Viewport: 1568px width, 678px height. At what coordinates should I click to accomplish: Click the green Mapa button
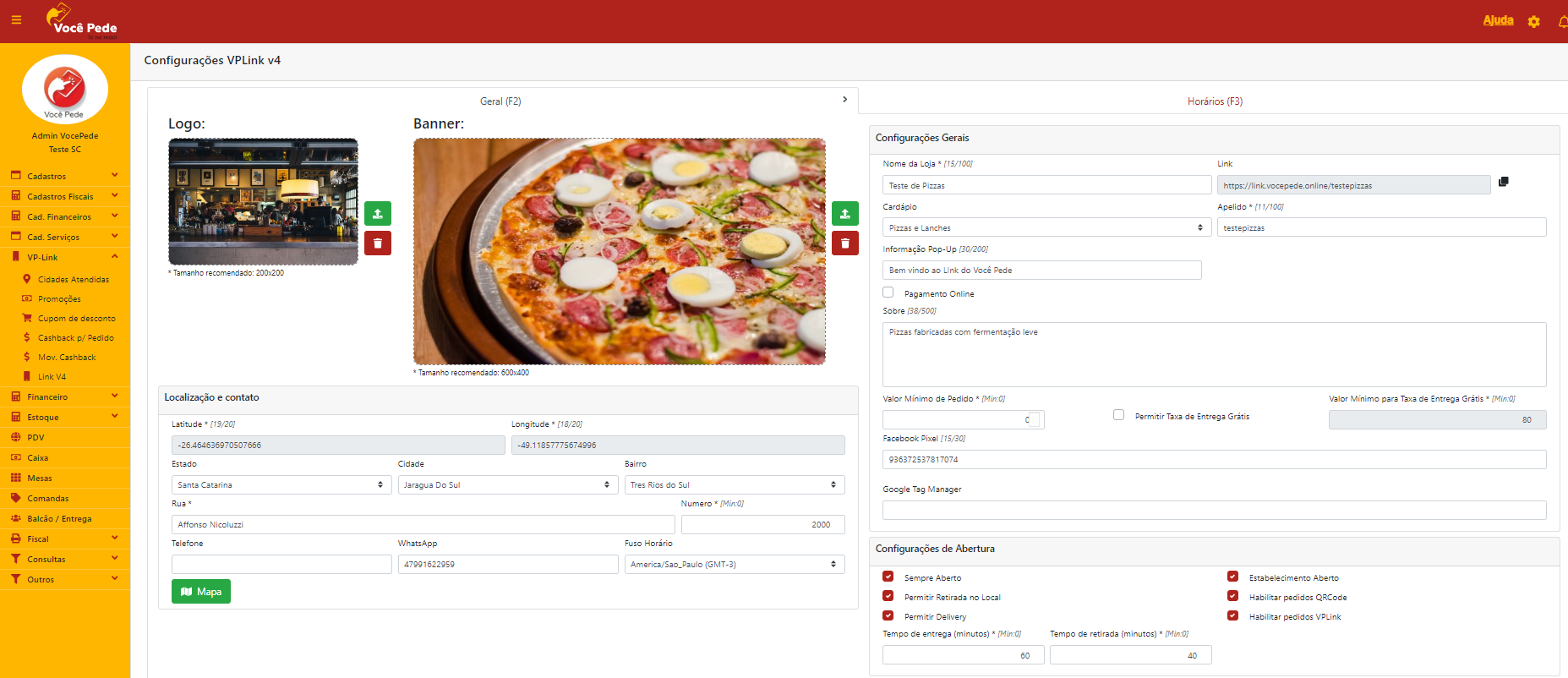pyautogui.click(x=201, y=592)
